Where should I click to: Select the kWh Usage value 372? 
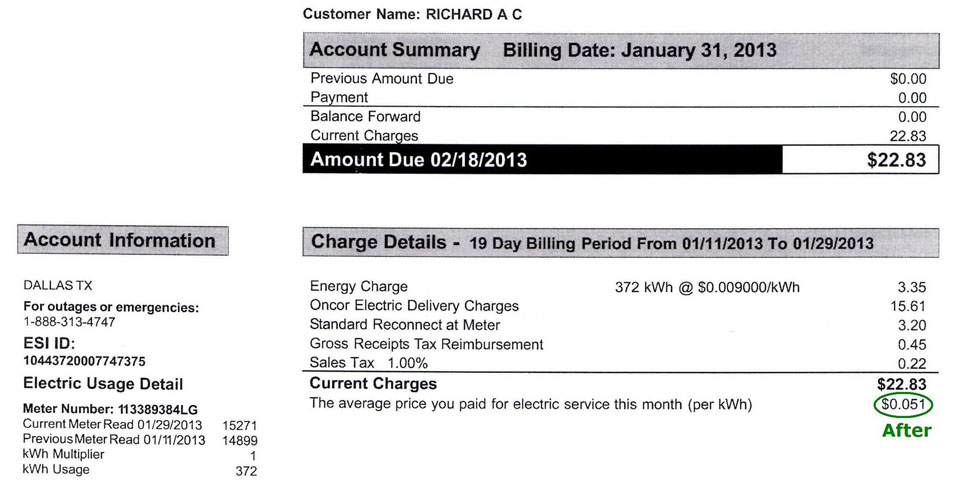click(246, 471)
